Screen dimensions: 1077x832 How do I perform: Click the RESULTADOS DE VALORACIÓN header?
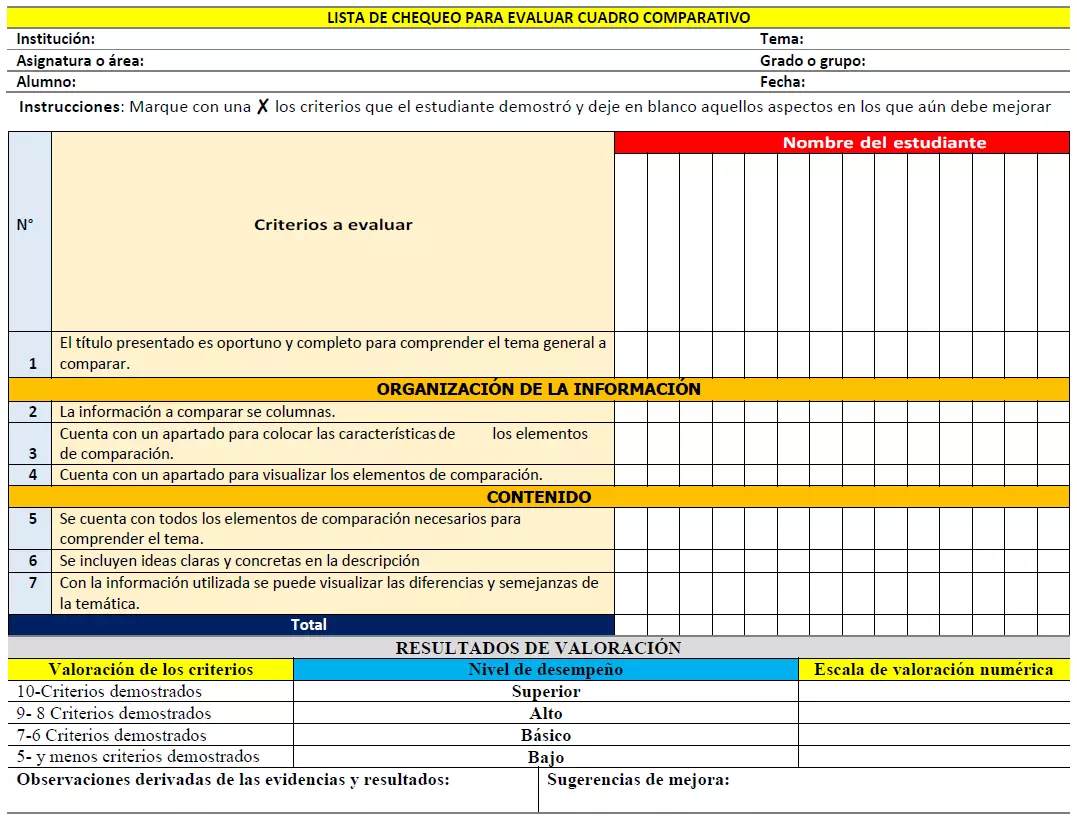tap(538, 646)
